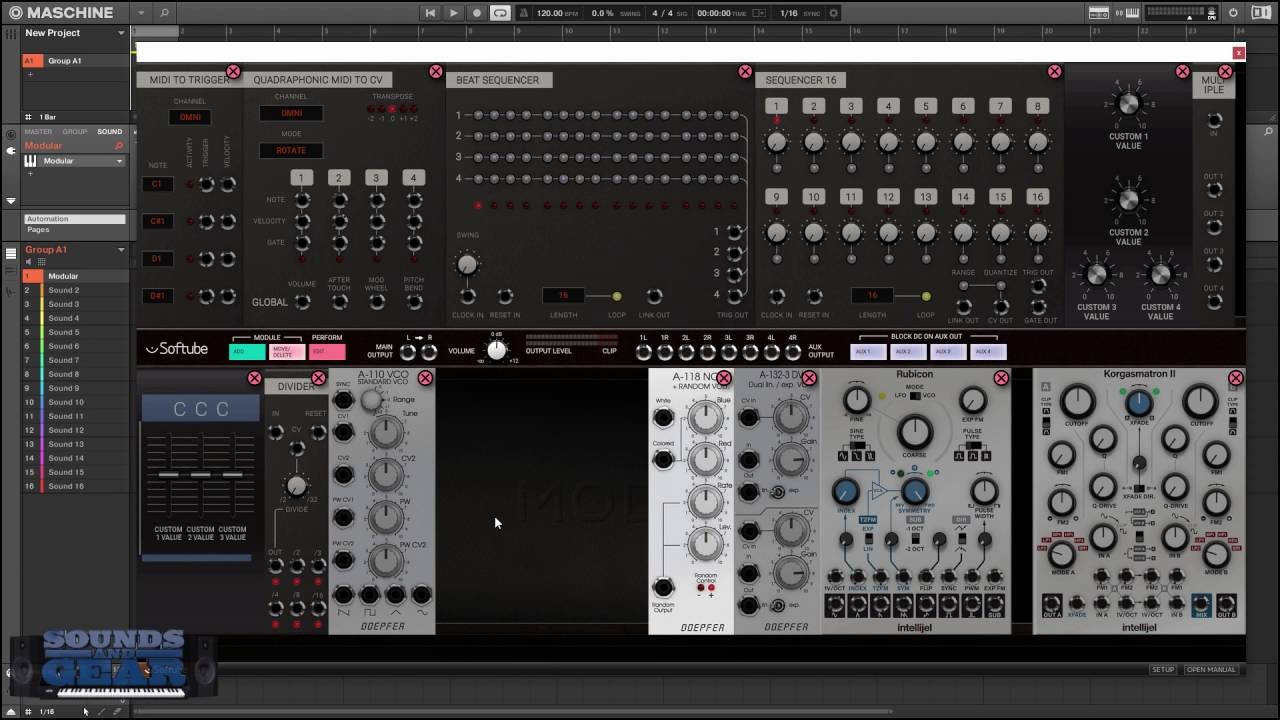Expand the Group A1 list dropdown

121,250
